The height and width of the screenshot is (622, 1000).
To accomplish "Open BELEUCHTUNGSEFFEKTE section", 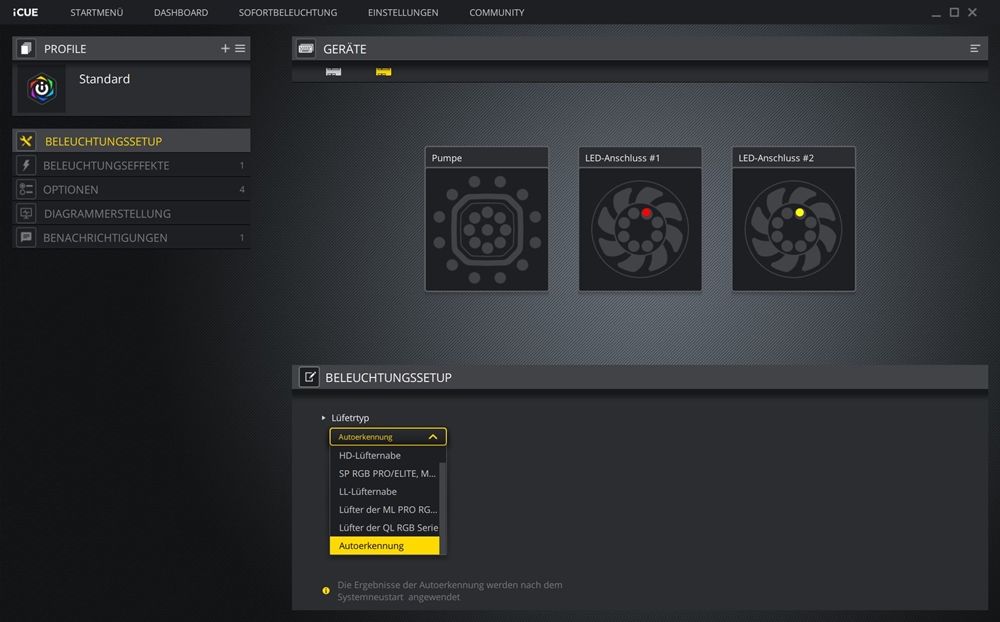I will point(131,165).
